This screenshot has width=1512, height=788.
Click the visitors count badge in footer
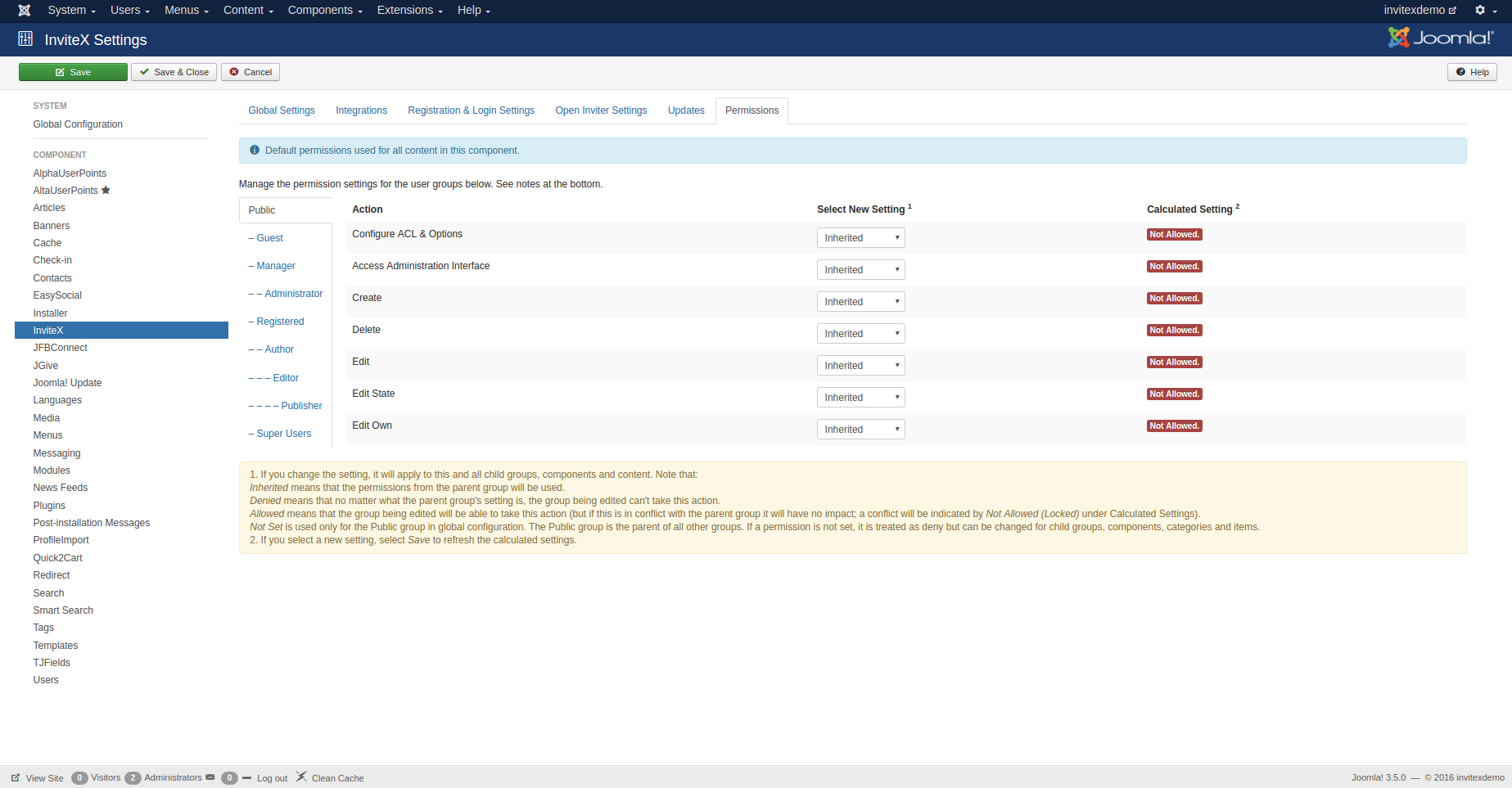[79, 778]
